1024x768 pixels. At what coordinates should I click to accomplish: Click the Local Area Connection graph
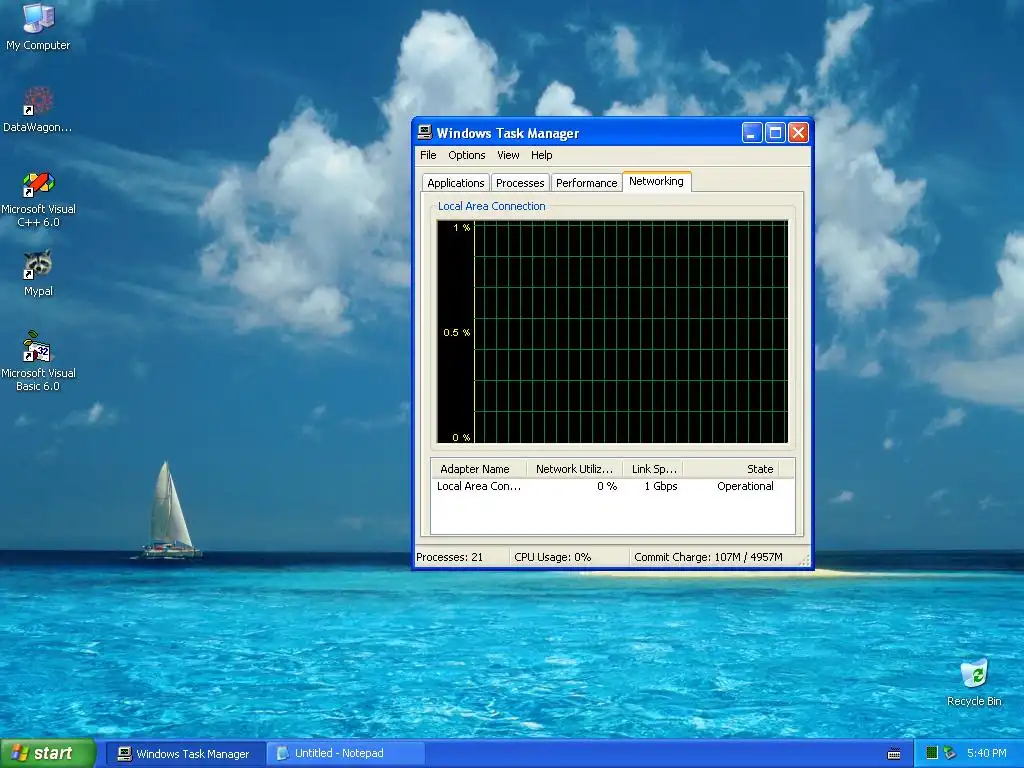click(613, 332)
